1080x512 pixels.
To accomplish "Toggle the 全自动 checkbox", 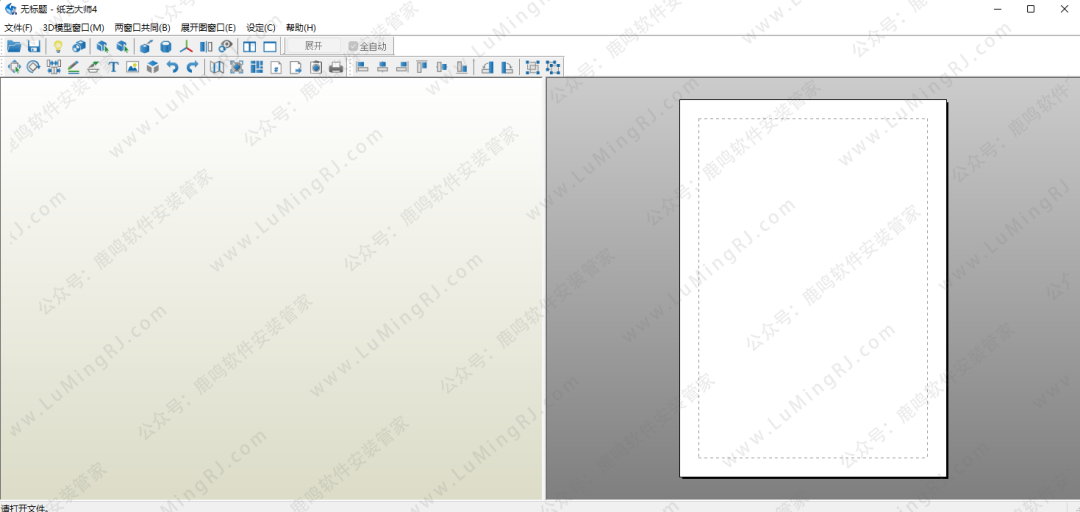I will [x=353, y=46].
